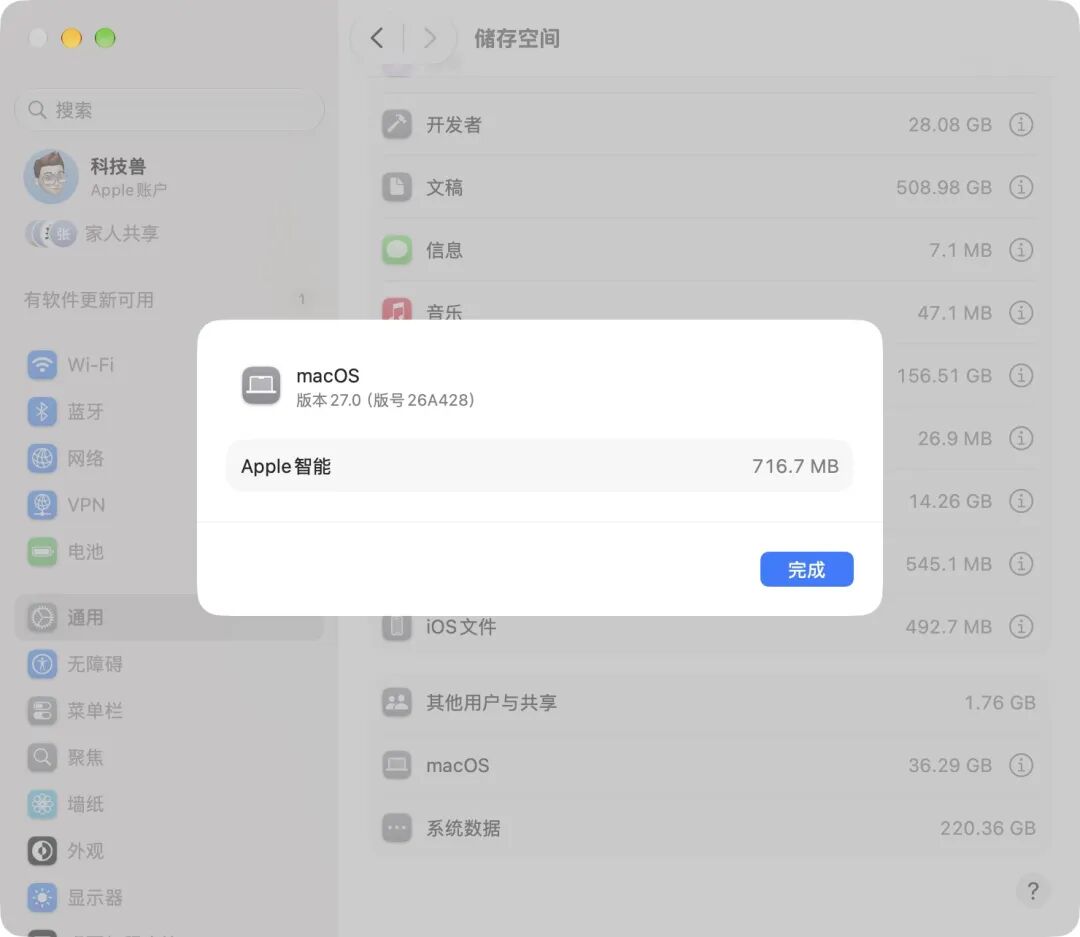Open Wi-Fi settings in sidebar
The height and width of the screenshot is (937, 1080).
coord(72,364)
